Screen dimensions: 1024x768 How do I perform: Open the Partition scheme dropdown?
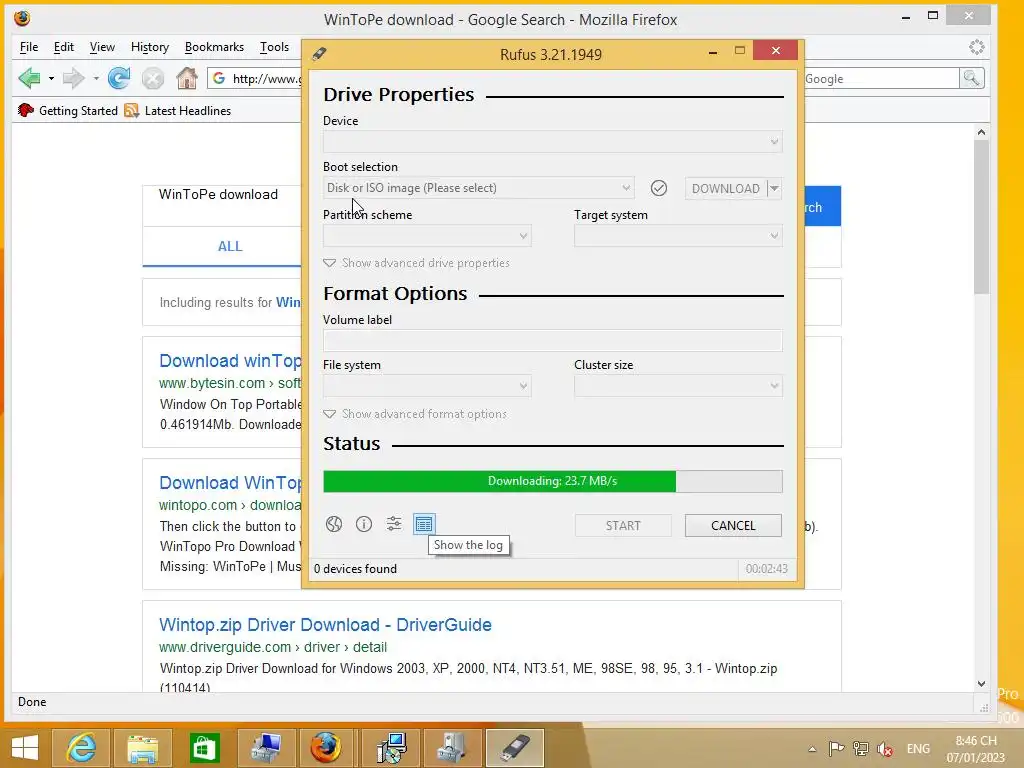[427, 236]
